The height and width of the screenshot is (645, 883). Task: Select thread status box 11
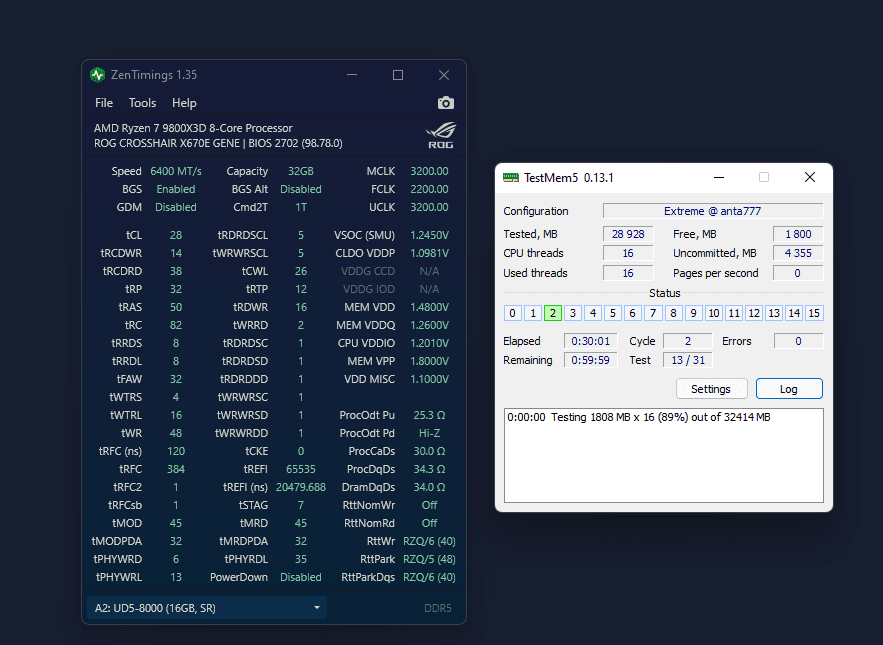[734, 313]
